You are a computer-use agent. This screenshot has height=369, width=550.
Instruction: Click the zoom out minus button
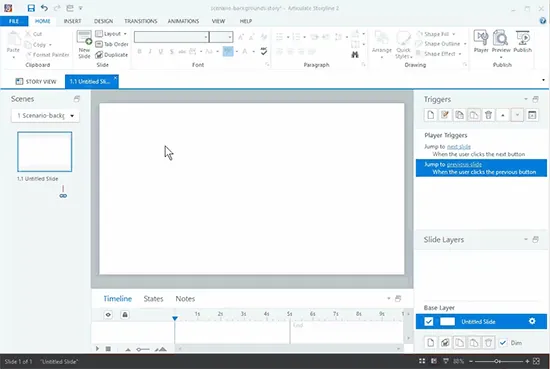[x=471, y=361]
